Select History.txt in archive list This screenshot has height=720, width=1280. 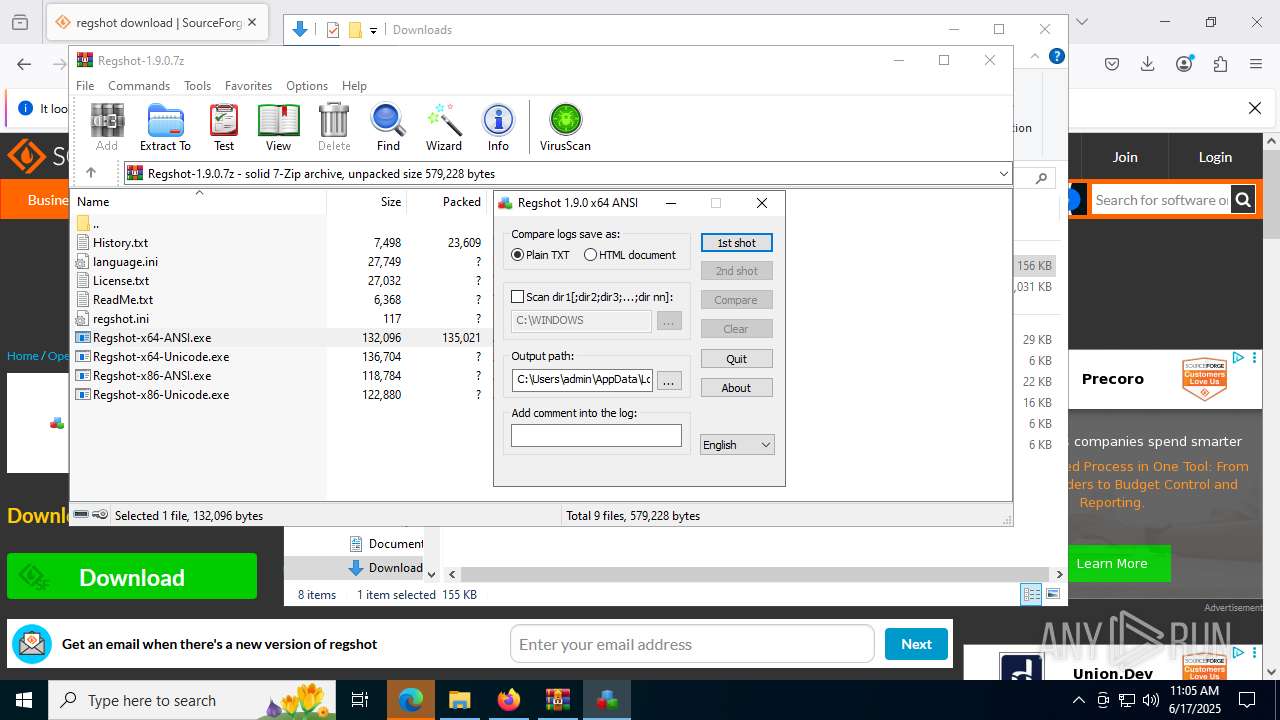point(120,243)
